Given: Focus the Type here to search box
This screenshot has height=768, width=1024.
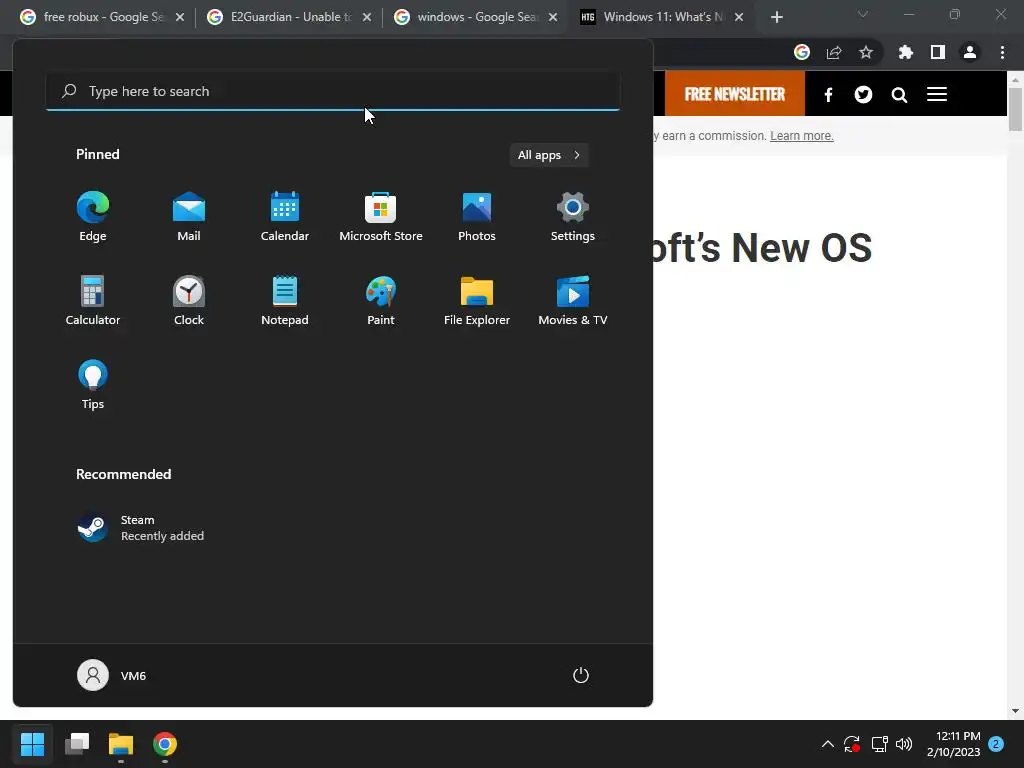Looking at the screenshot, I should [333, 91].
